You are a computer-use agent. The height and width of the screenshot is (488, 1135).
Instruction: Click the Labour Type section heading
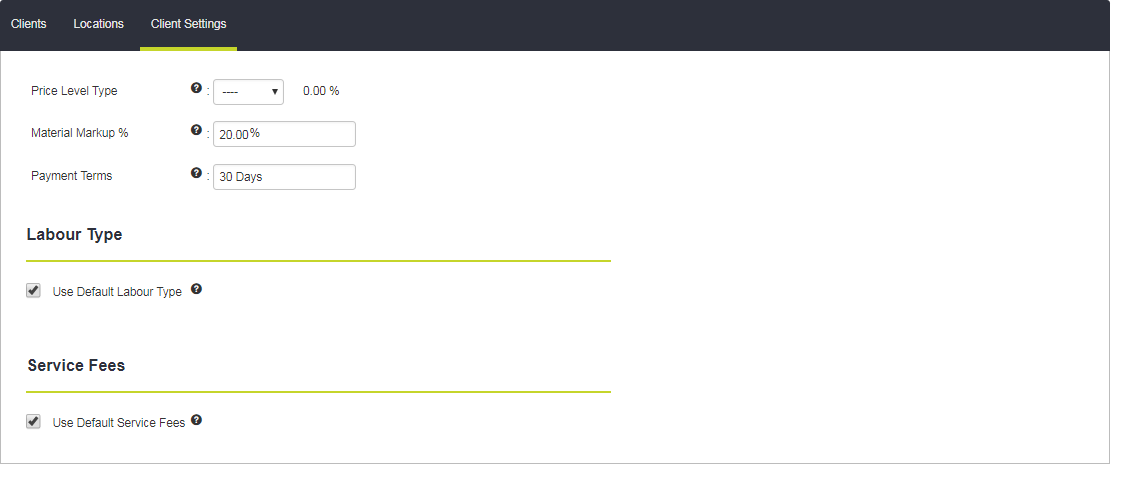[75, 235]
